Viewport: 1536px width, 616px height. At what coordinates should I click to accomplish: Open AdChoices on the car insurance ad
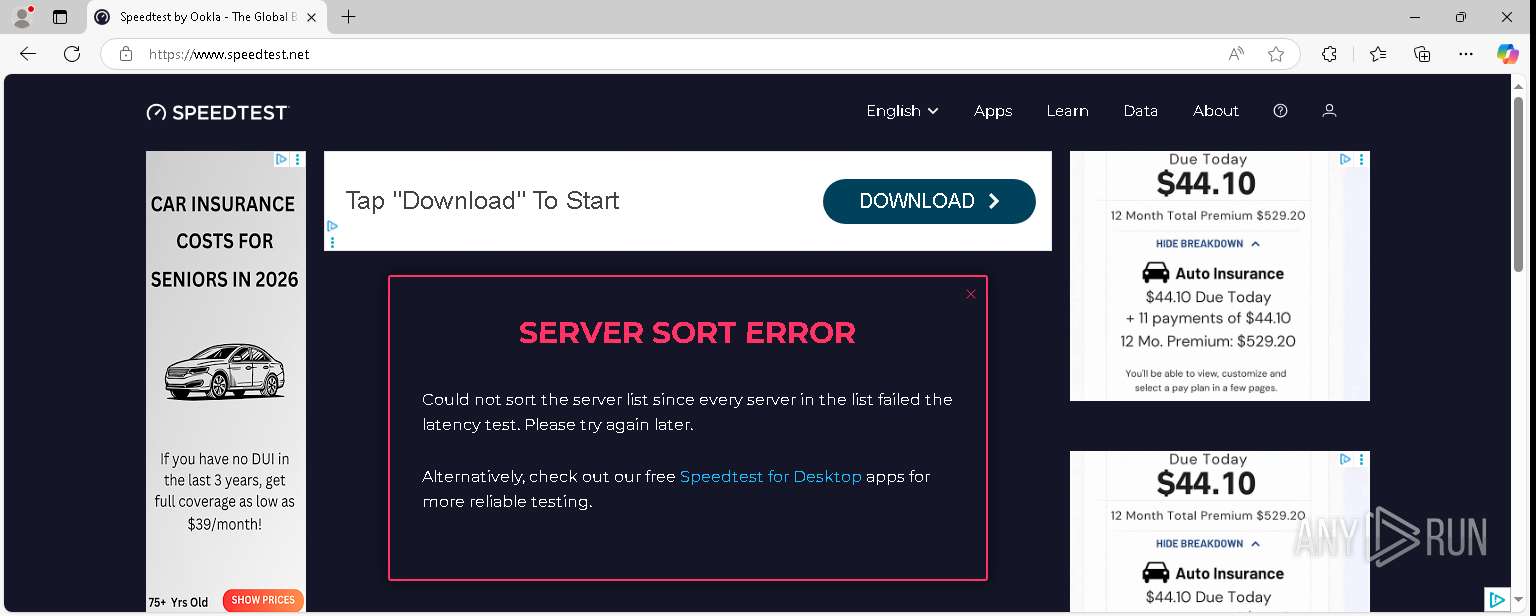(283, 159)
